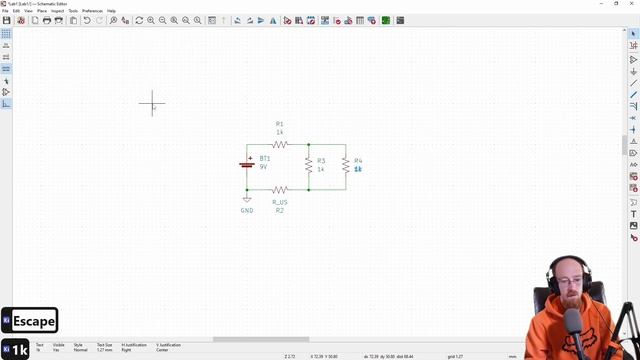Viewport: 640px width, 360px height.
Task: Toggle grid display in left toolbar
Action: tap(6, 34)
